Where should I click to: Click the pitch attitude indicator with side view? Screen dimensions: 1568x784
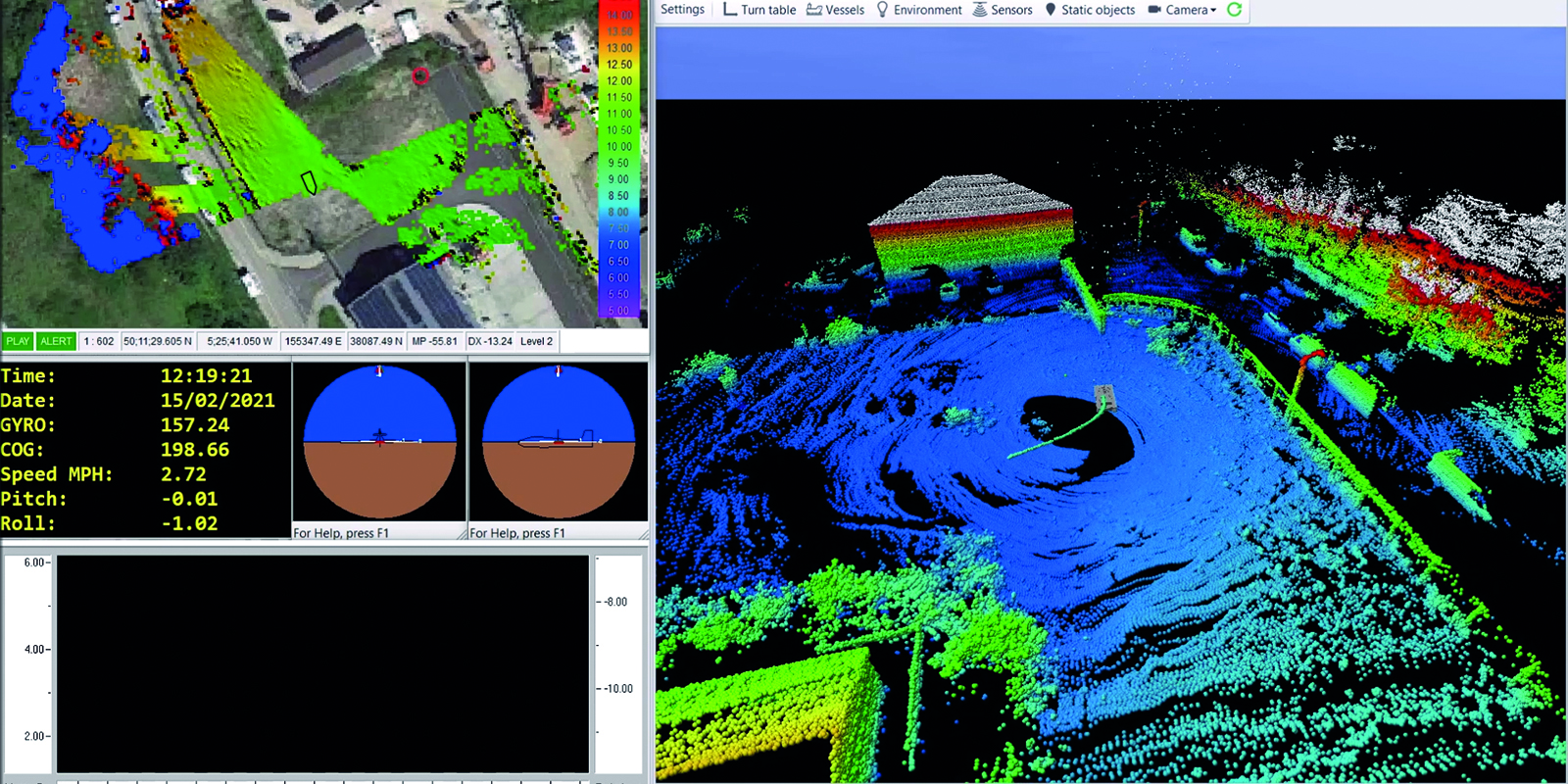558,442
